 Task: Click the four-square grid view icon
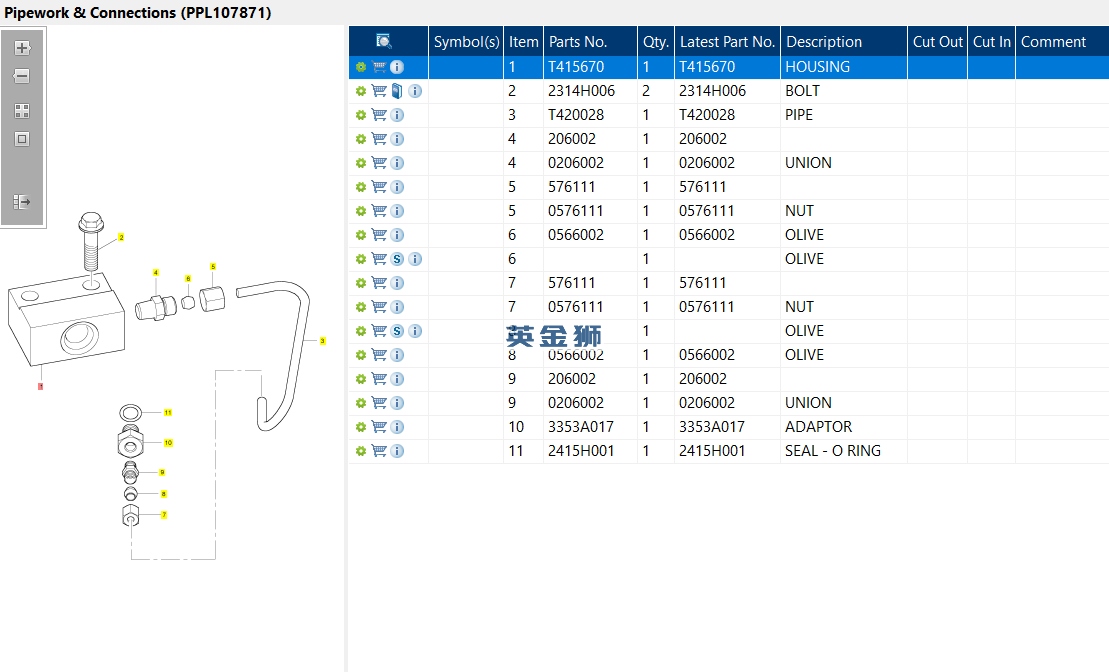point(22,111)
